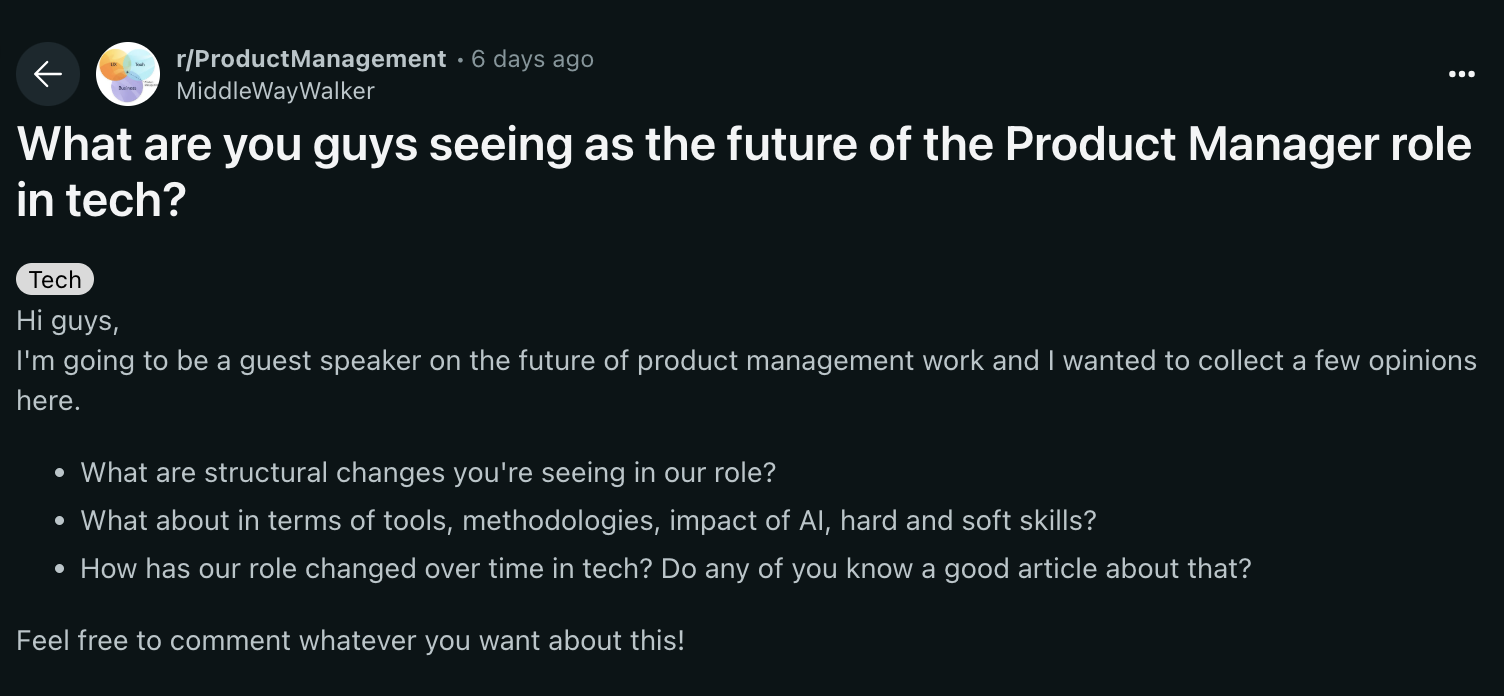Select the tools and methodologies bullet text
This screenshot has width=1504, height=696.
tap(588, 520)
